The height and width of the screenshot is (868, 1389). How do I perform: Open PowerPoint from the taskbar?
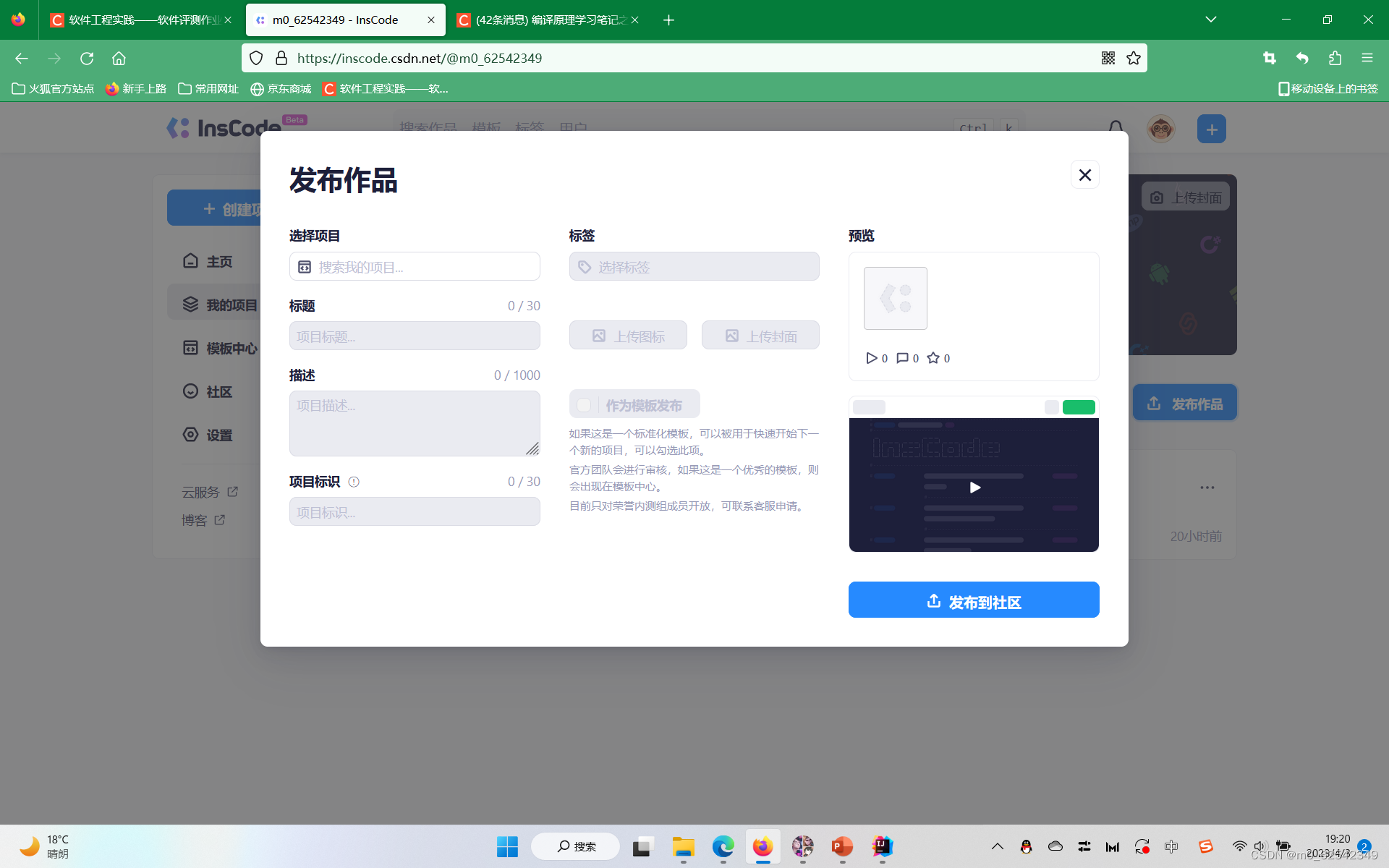coord(842,846)
